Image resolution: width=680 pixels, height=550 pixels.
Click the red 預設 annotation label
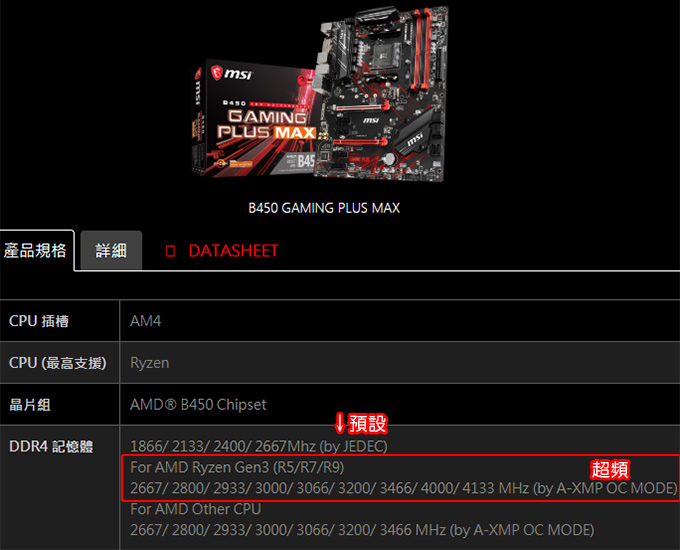pos(368,423)
